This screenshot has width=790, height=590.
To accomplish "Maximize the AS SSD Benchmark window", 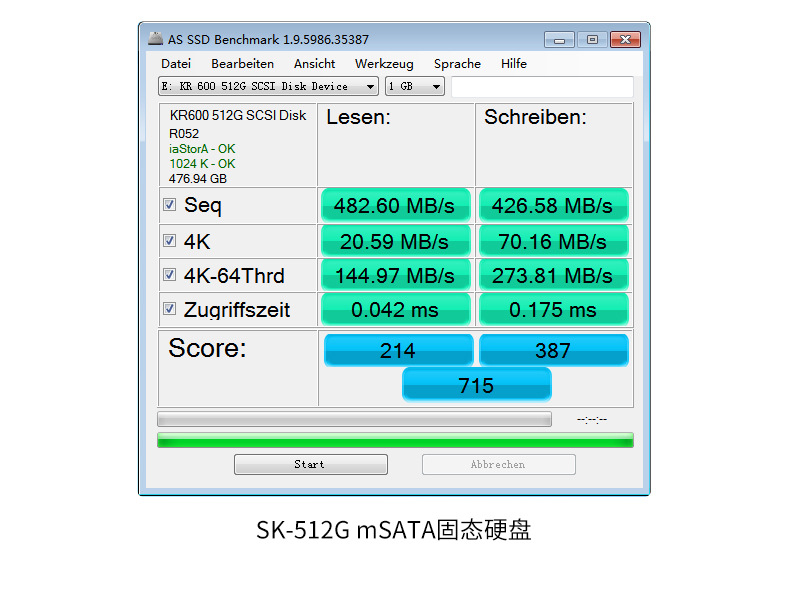I will (x=592, y=40).
